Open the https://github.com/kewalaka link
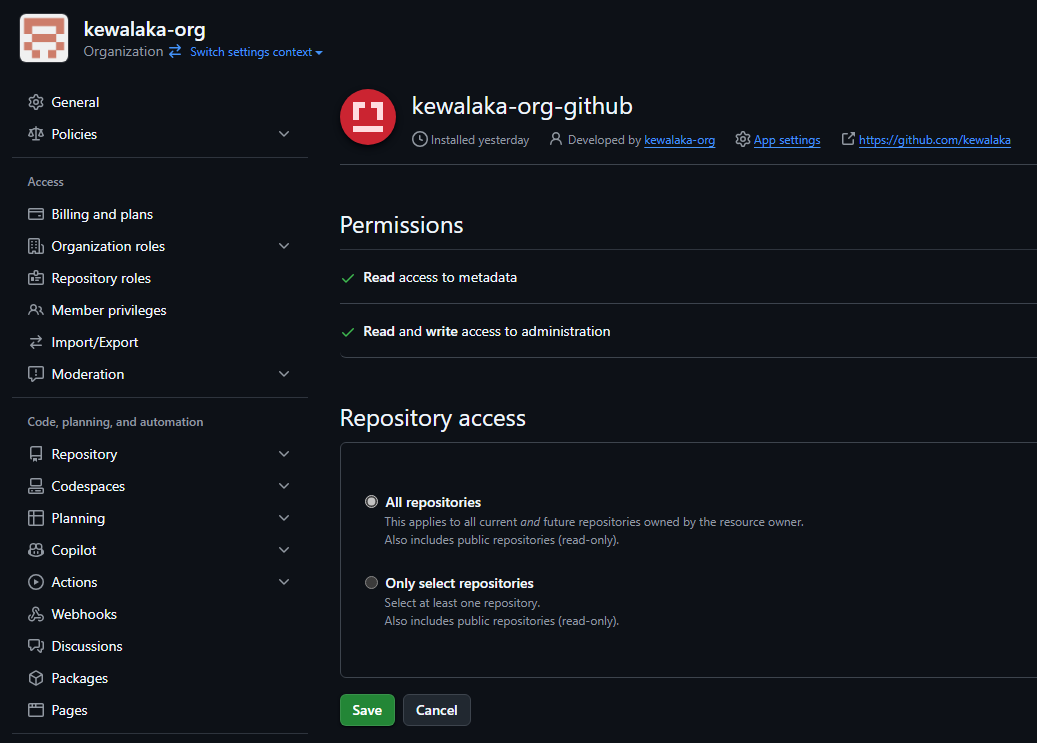The image size is (1037, 743). (934, 140)
